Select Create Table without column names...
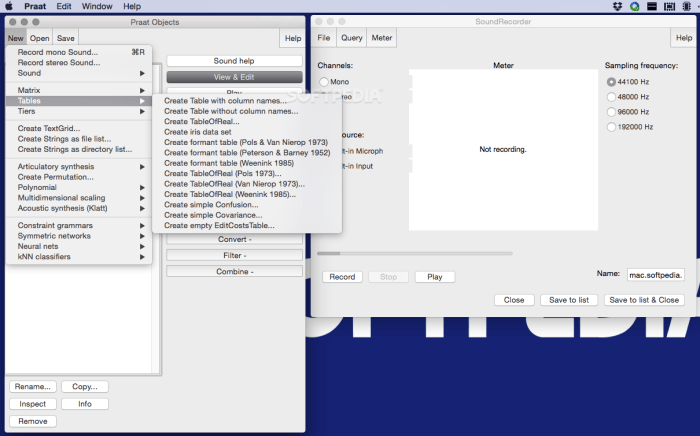 click(247, 111)
